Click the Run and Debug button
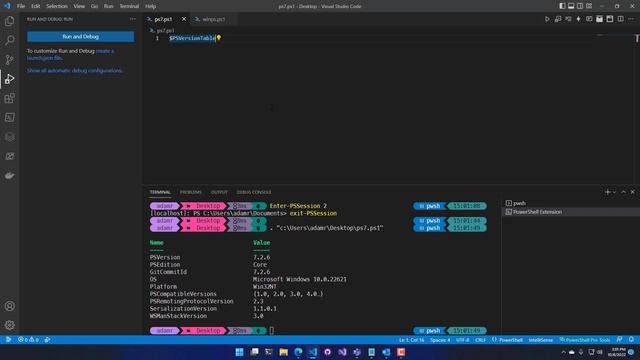Image resolution: width=640 pixels, height=360 pixels. (80, 37)
